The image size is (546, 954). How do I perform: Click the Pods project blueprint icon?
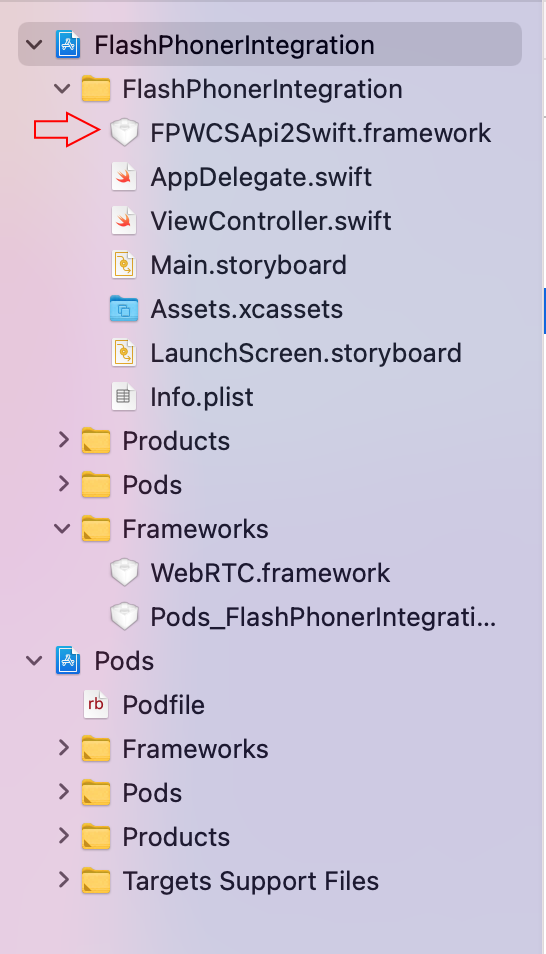[68, 661]
